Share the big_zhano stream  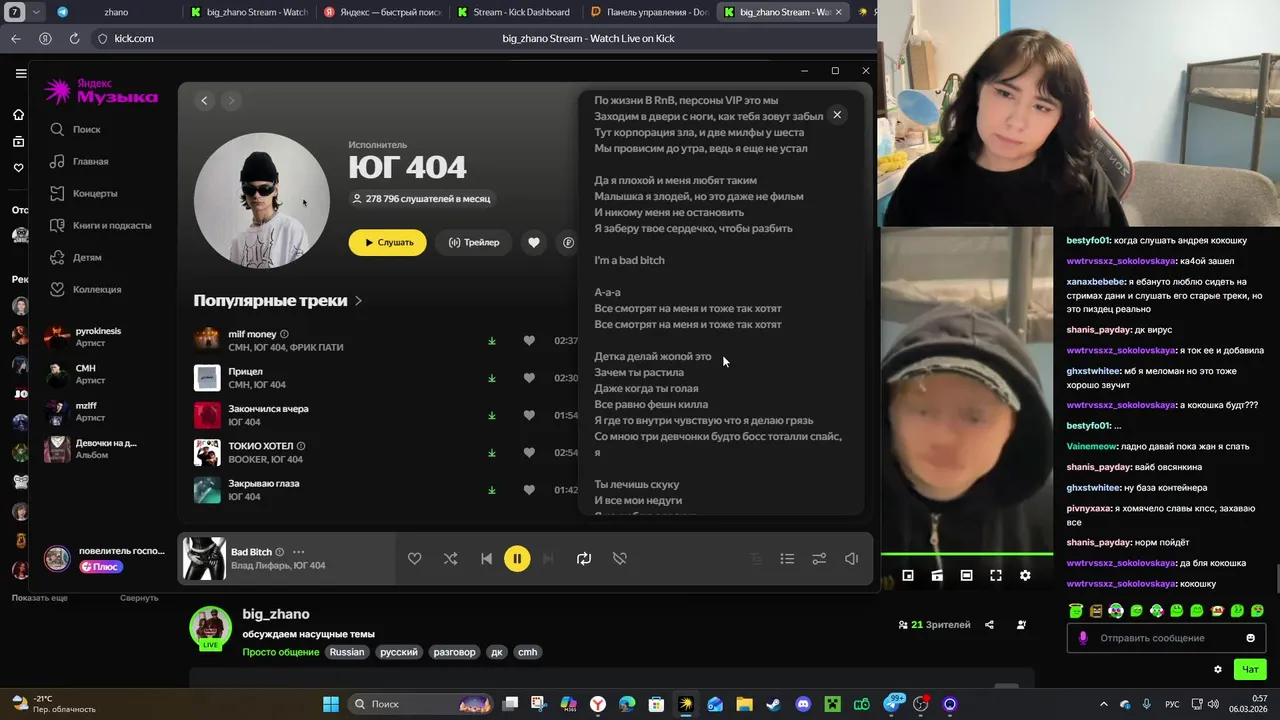[989, 625]
